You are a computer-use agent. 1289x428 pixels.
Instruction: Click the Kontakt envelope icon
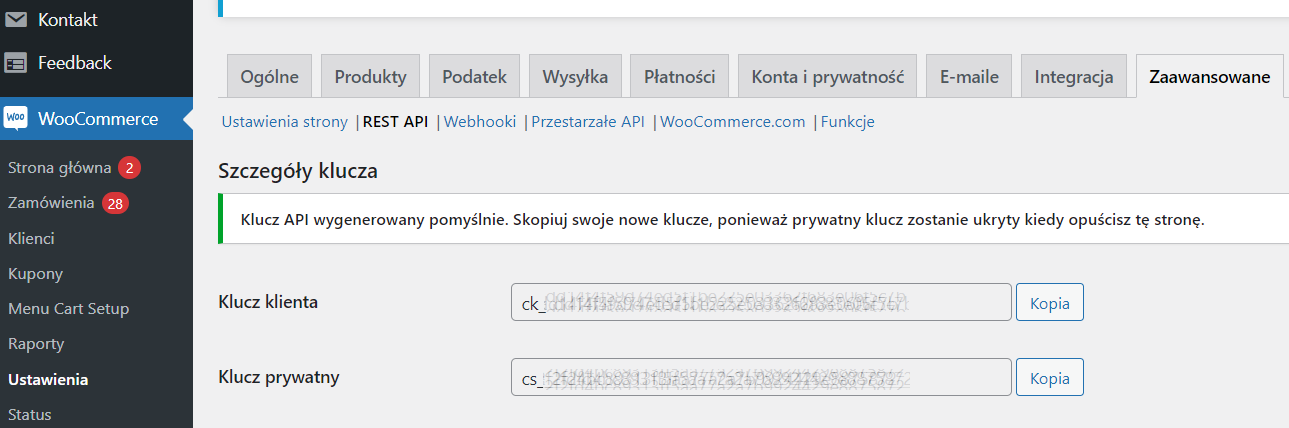16,19
